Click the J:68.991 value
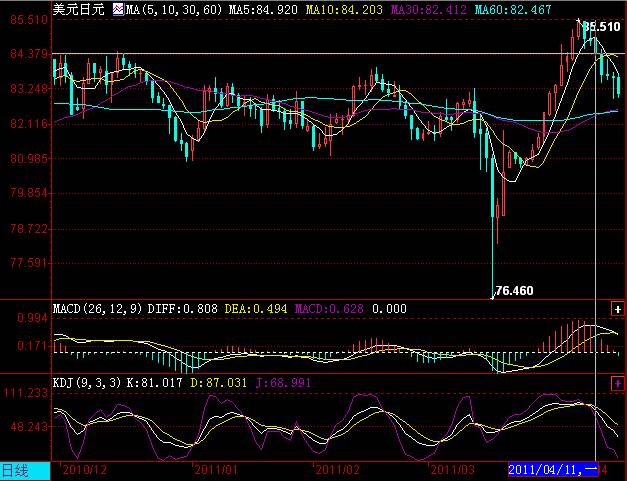Viewport: 627px width, 481px height. point(283,383)
